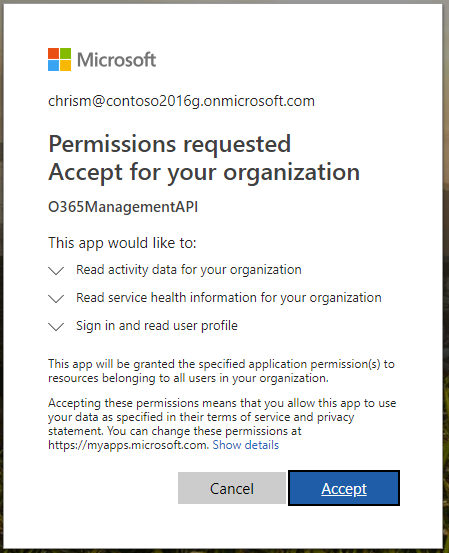The width and height of the screenshot is (449, 553).
Task: Click the O365ManagementAPI app name
Action: [123, 207]
